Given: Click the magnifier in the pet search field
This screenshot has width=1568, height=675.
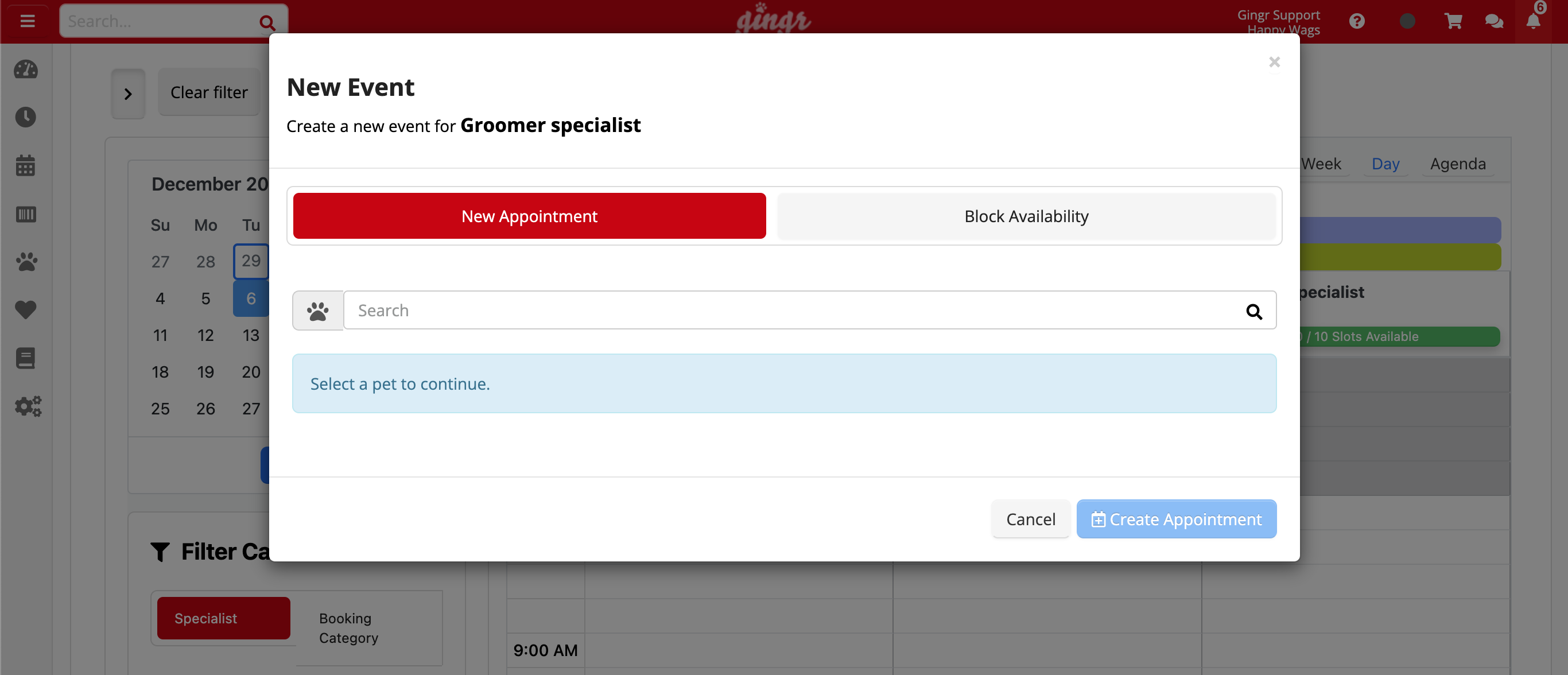Looking at the screenshot, I should [x=1254, y=312].
